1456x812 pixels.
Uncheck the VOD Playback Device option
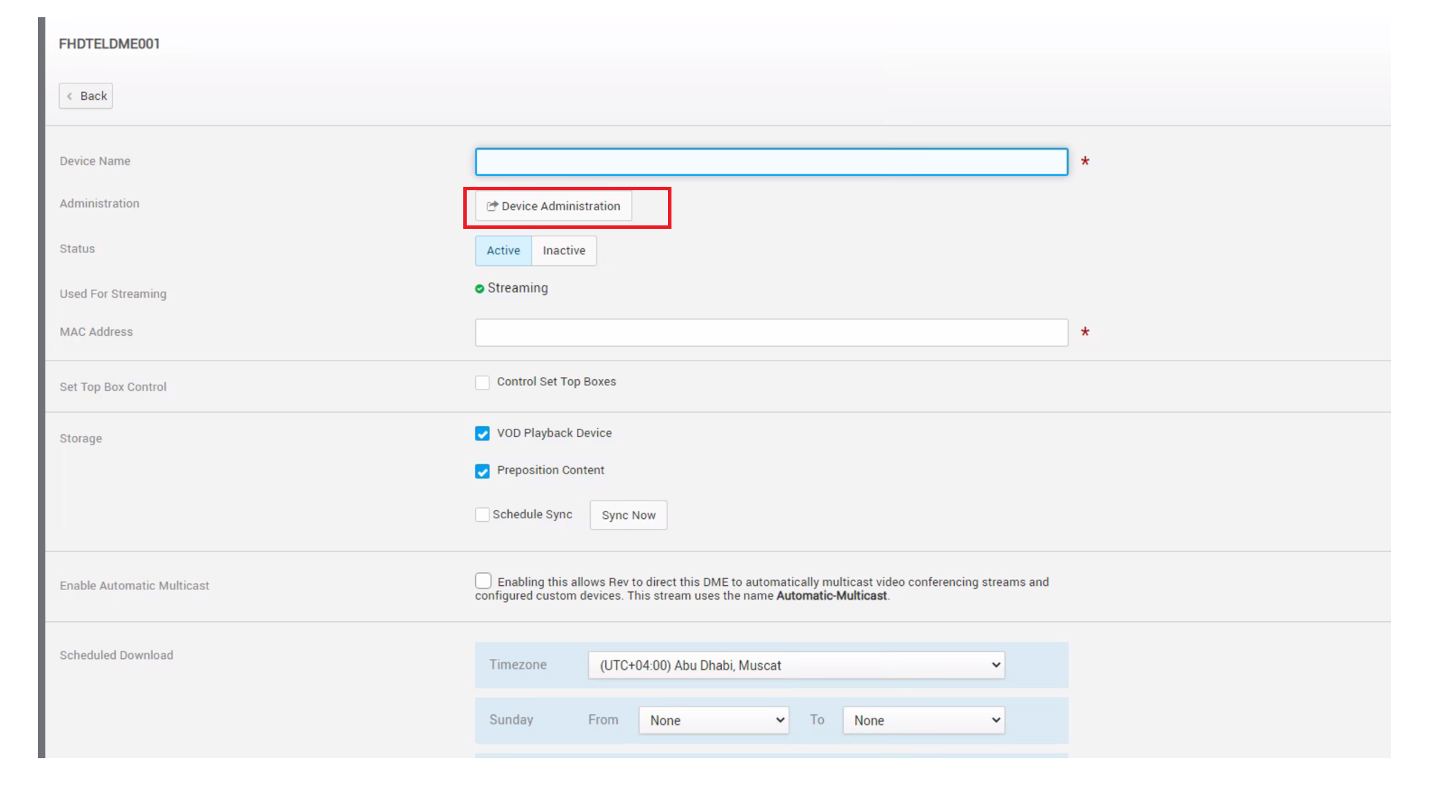click(x=482, y=433)
